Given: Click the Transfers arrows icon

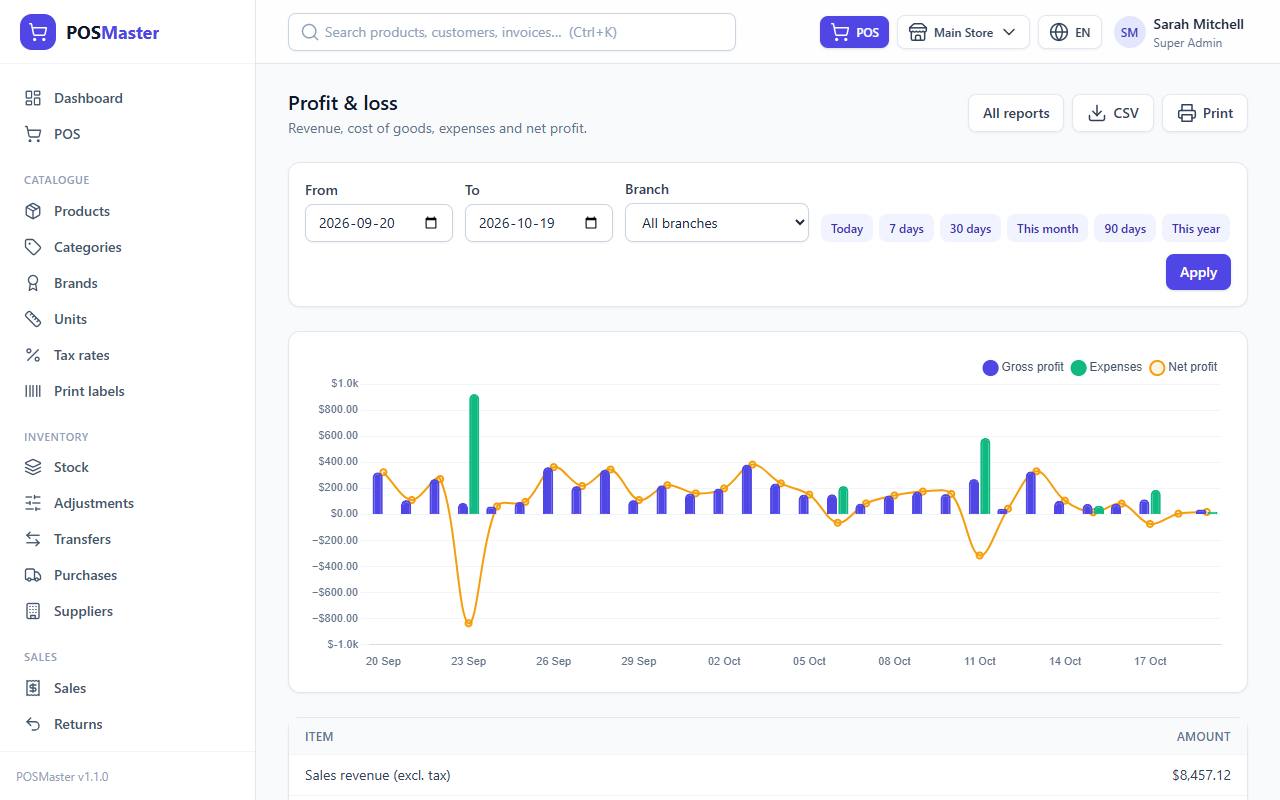Looking at the screenshot, I should (33, 539).
